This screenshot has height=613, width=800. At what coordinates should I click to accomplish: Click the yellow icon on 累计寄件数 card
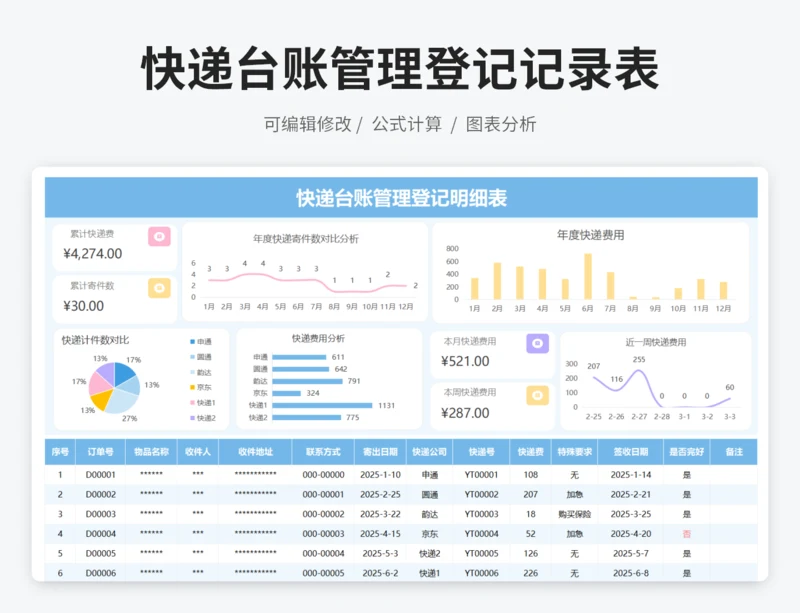(159, 288)
